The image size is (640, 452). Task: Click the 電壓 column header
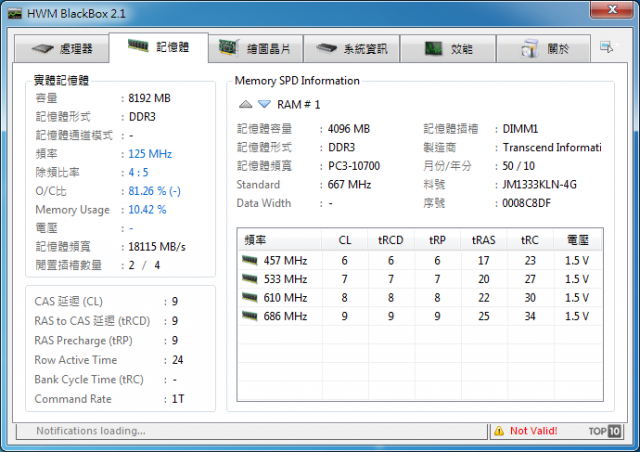[x=578, y=240]
